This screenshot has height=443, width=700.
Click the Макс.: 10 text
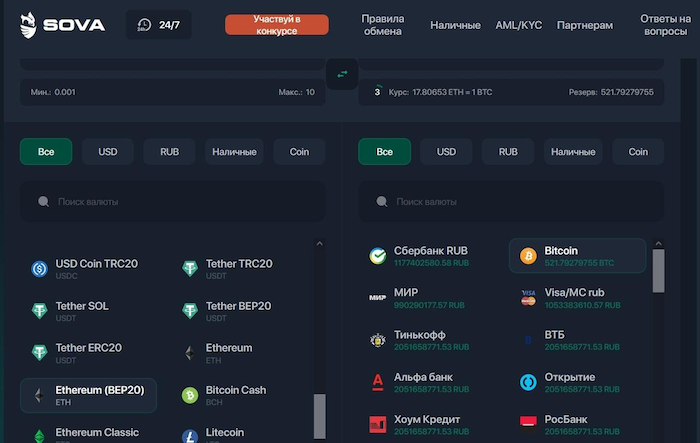pos(296,92)
